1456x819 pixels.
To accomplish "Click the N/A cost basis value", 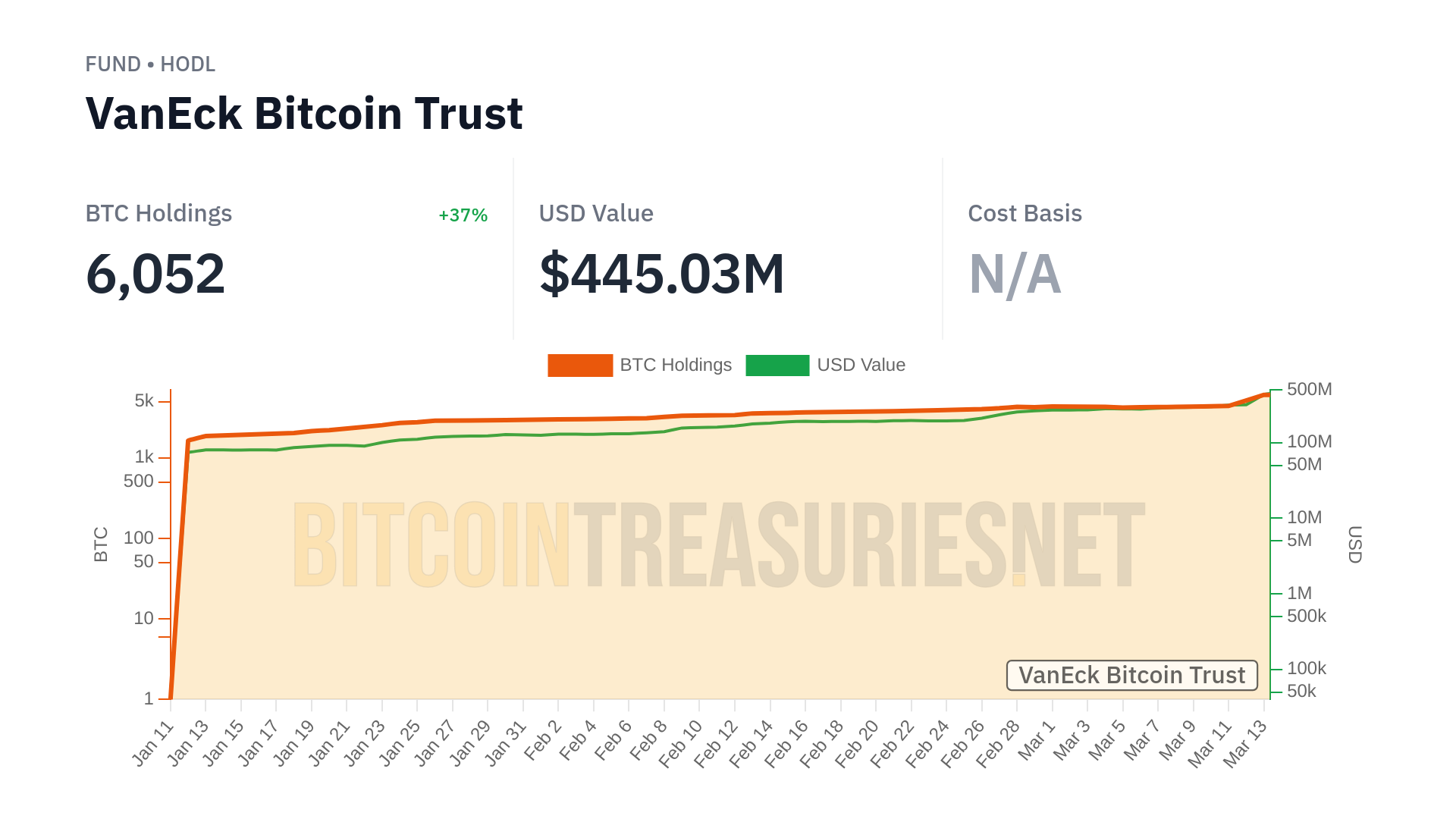I will (x=1015, y=274).
